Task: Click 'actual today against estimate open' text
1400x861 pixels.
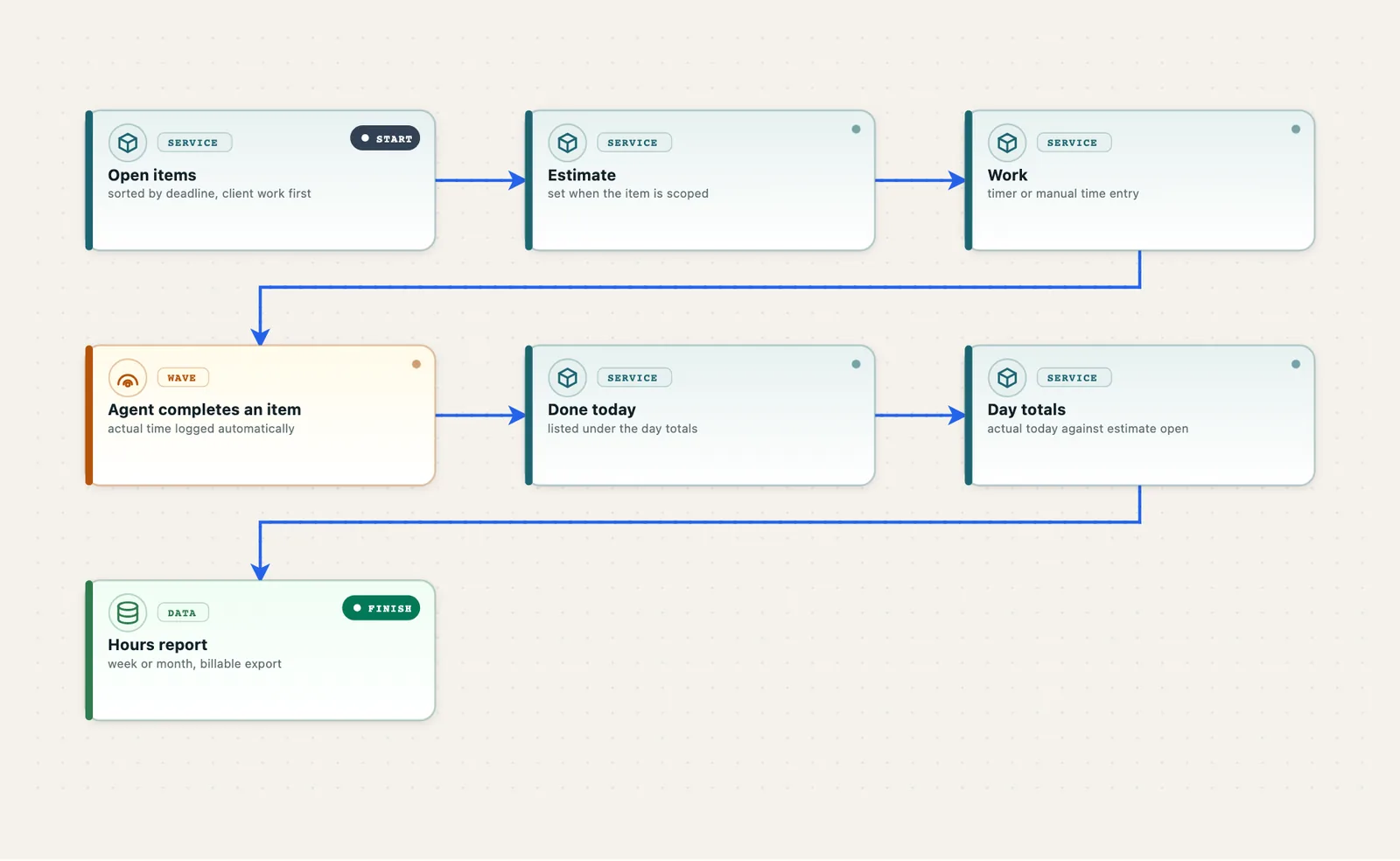Action: coord(1088,429)
